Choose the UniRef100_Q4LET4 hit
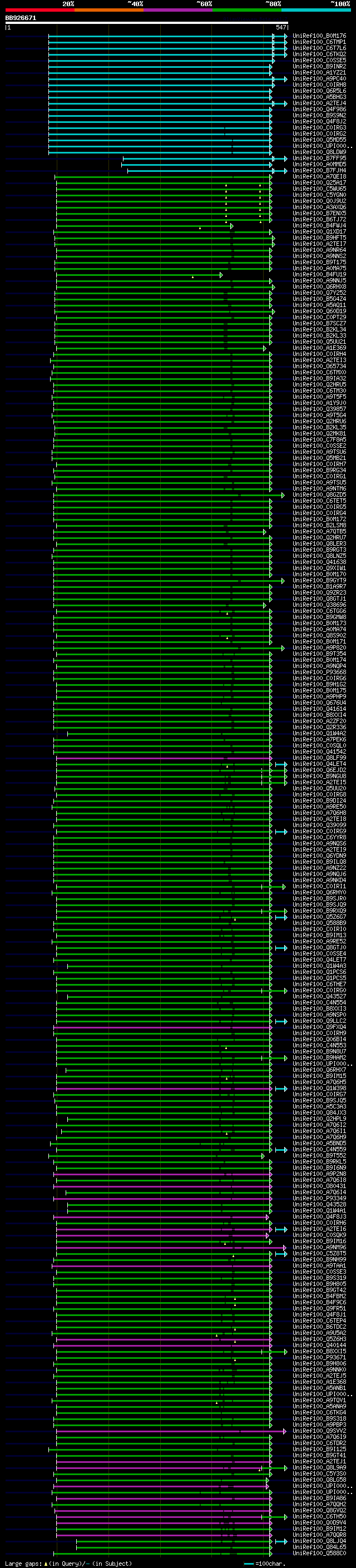Screen dimensions: 356x1568 click(319, 764)
